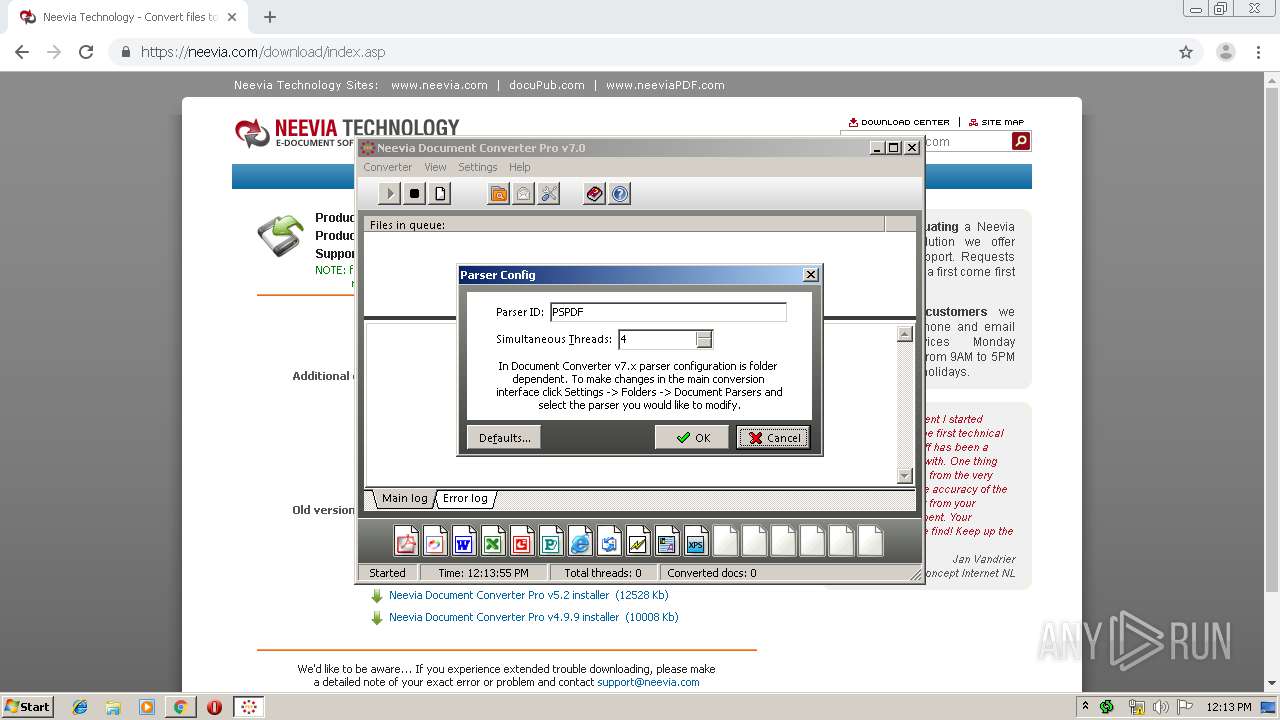
Task: Go back in Chrome browser
Action: pyautogui.click(x=22, y=52)
